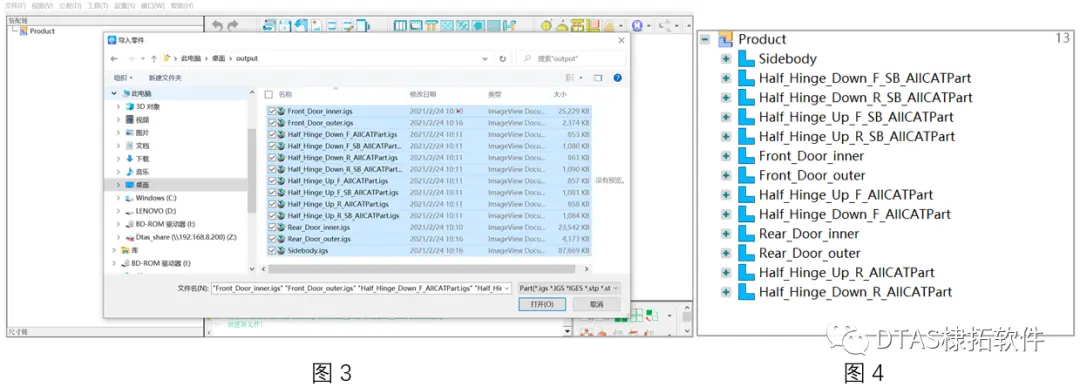Sort files by the 大小 column header
Image resolution: width=1080 pixels, height=387 pixels.
point(560,94)
